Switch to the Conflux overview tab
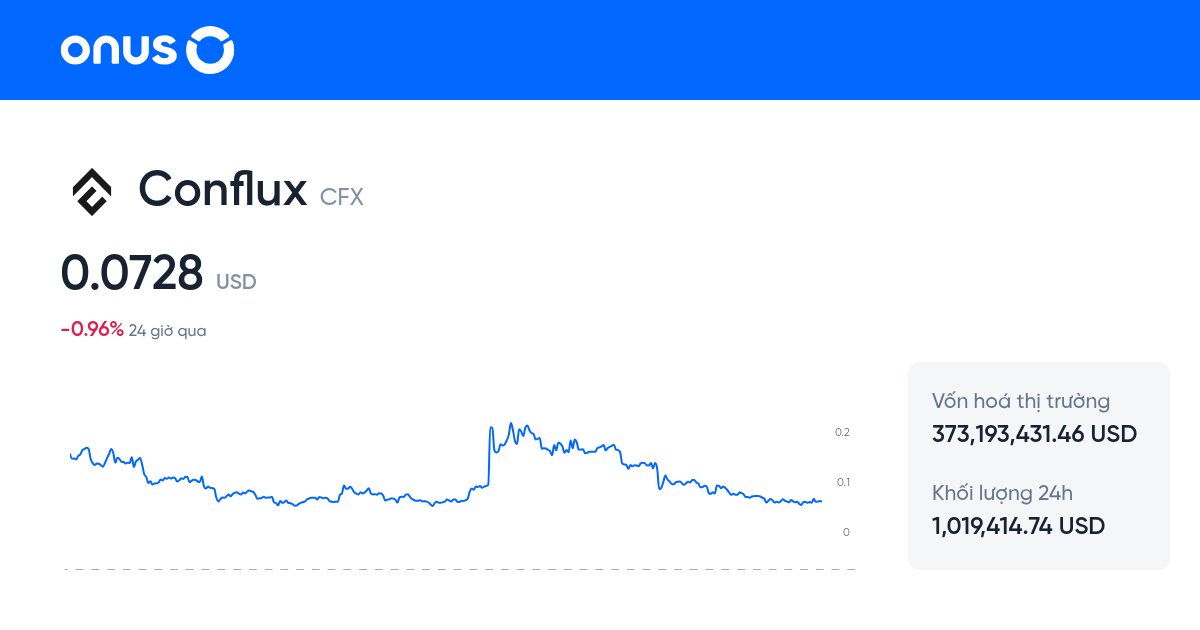Viewport: 1200px width, 630px height. [224, 190]
